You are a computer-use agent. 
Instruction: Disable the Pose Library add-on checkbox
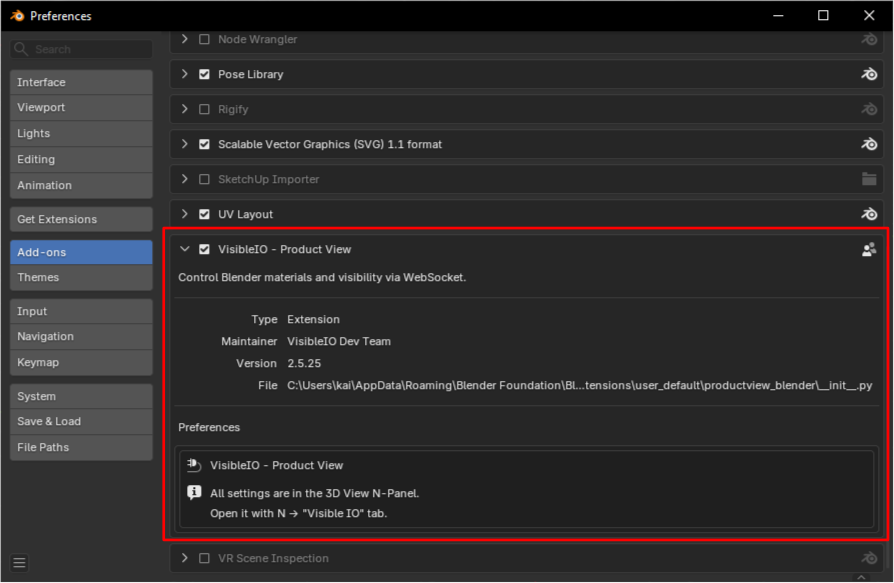[204, 74]
